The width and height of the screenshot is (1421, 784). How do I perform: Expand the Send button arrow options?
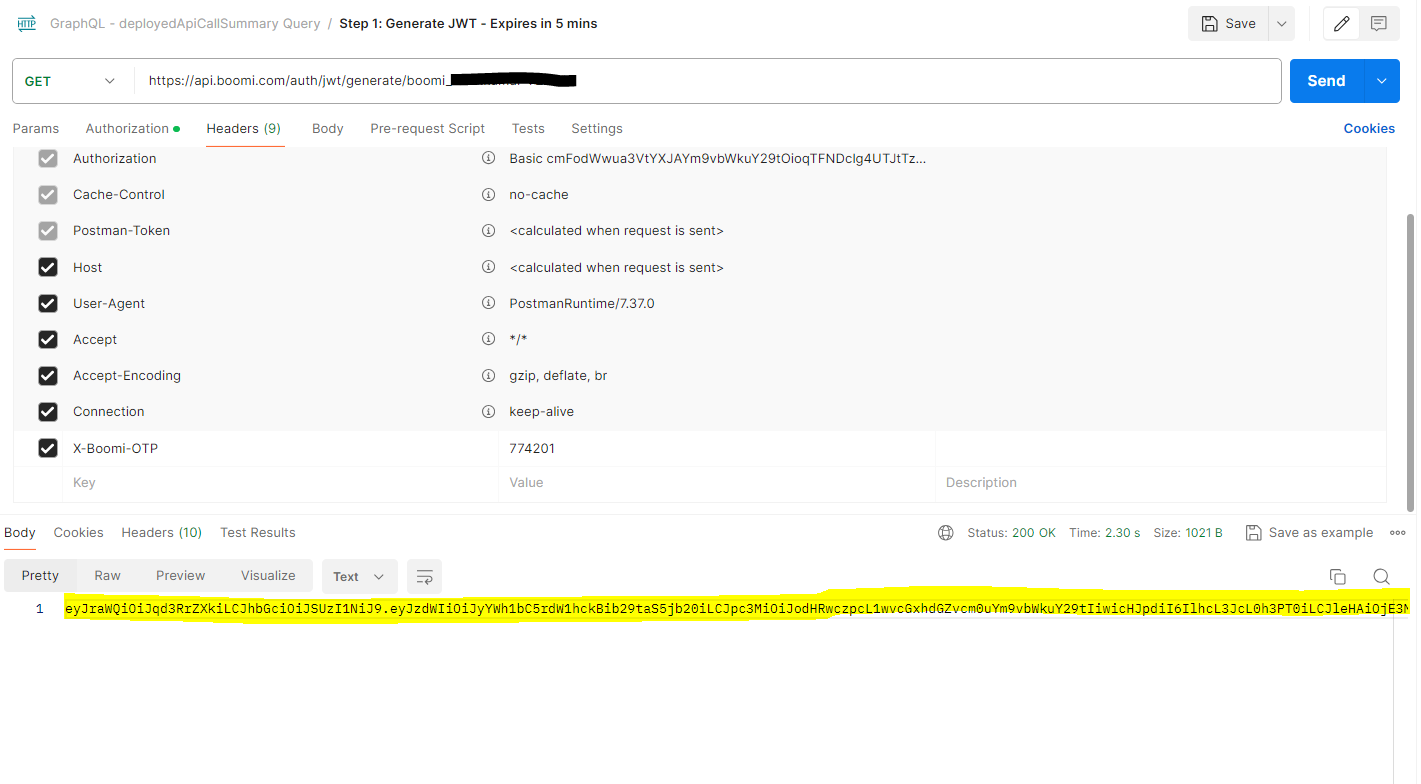(1381, 81)
